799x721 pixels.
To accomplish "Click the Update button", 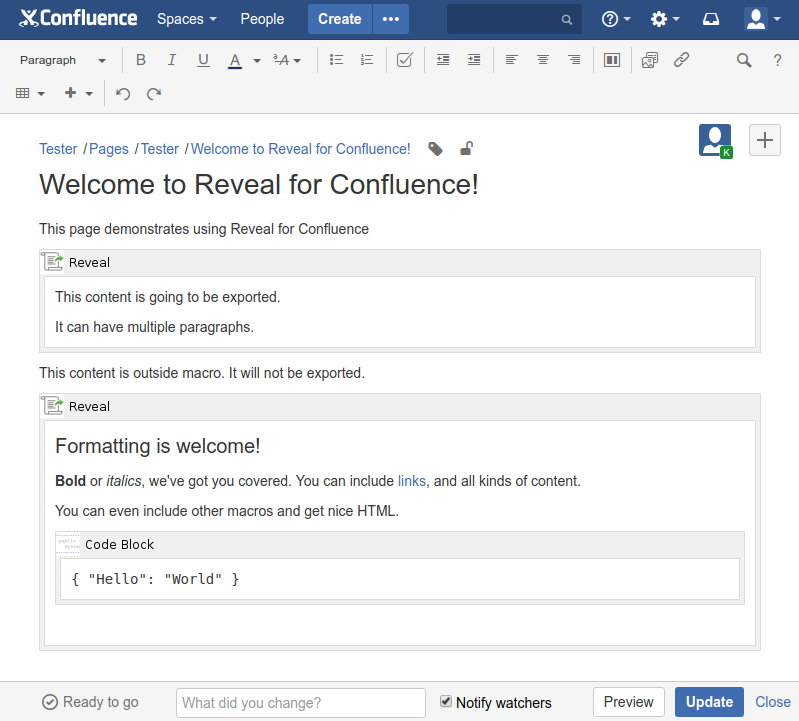I will pos(709,702).
